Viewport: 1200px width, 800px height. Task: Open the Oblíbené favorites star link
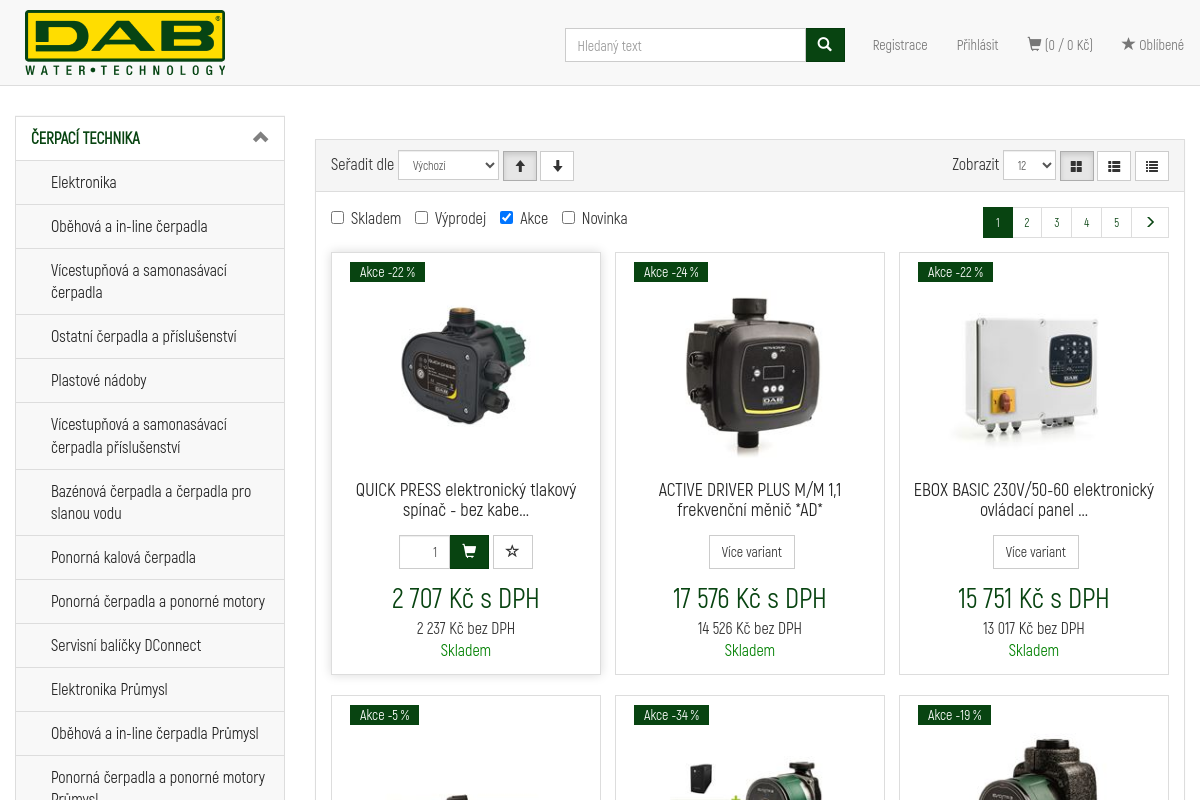[x=1152, y=45]
